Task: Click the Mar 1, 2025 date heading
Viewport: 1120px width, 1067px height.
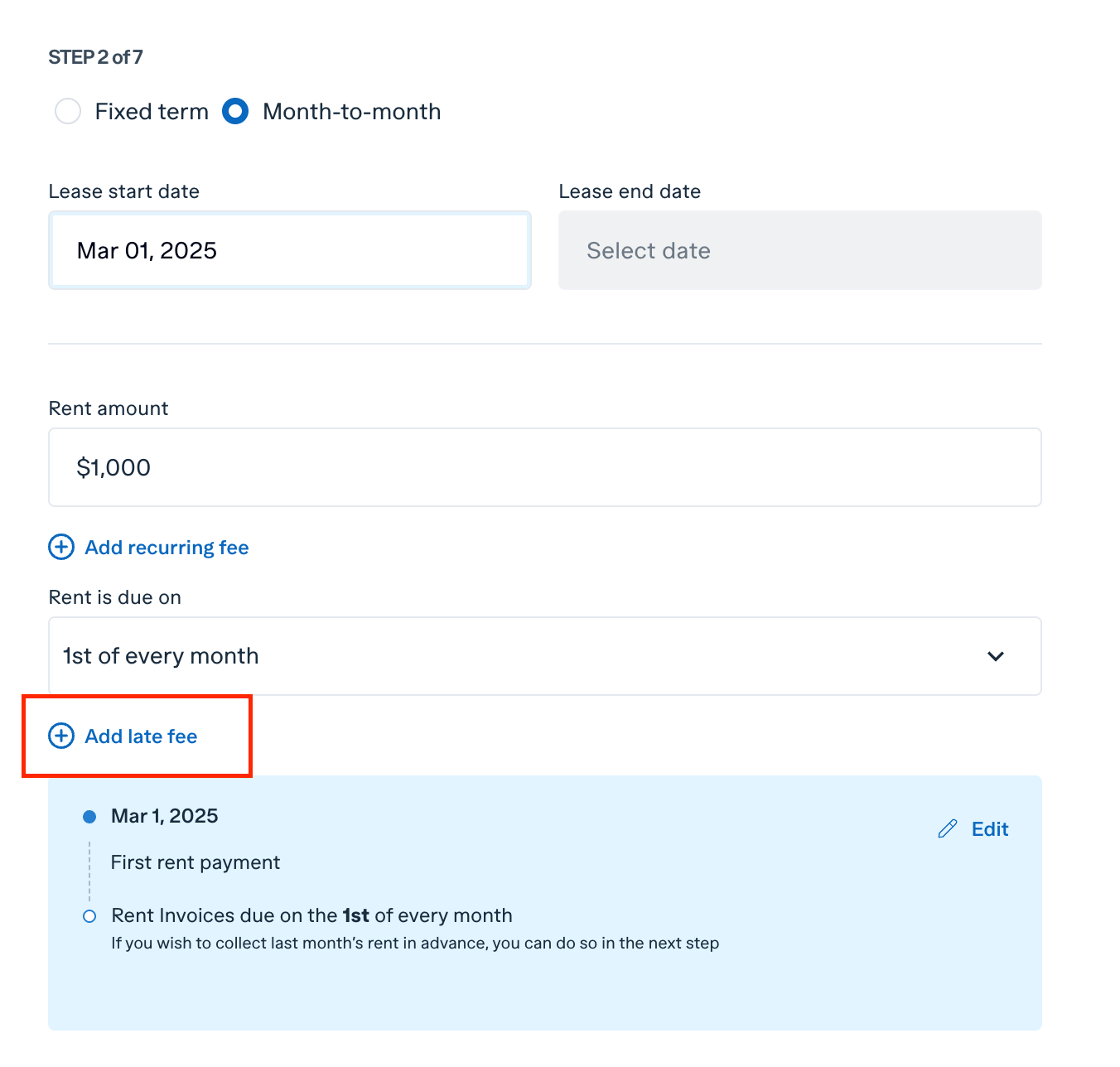Action: click(x=165, y=816)
